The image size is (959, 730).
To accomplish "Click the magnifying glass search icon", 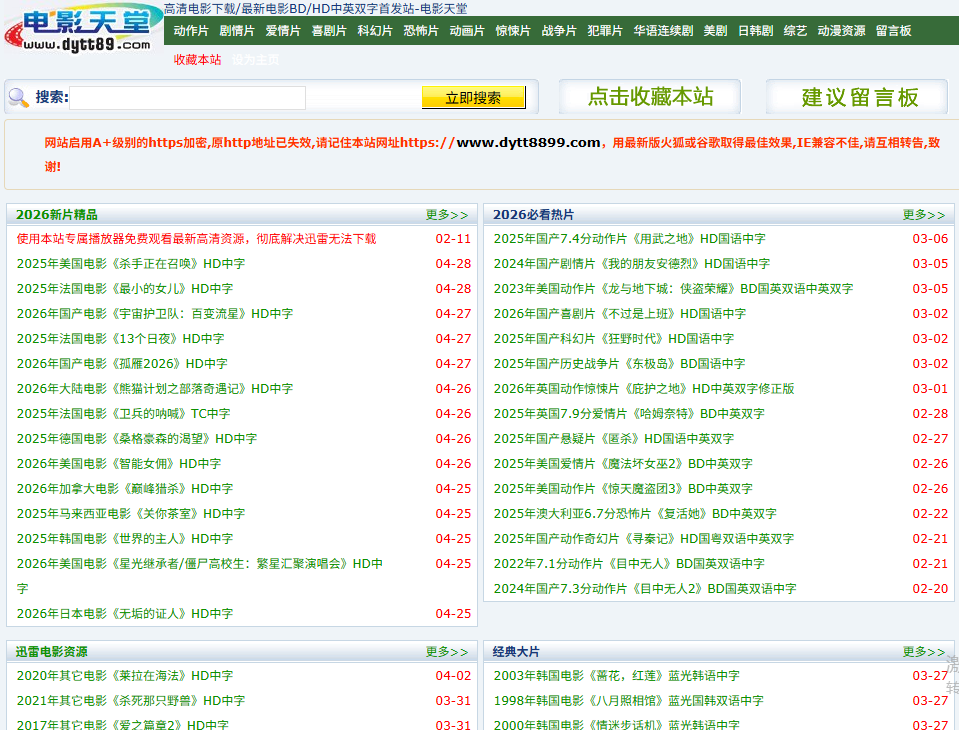I will point(18,97).
